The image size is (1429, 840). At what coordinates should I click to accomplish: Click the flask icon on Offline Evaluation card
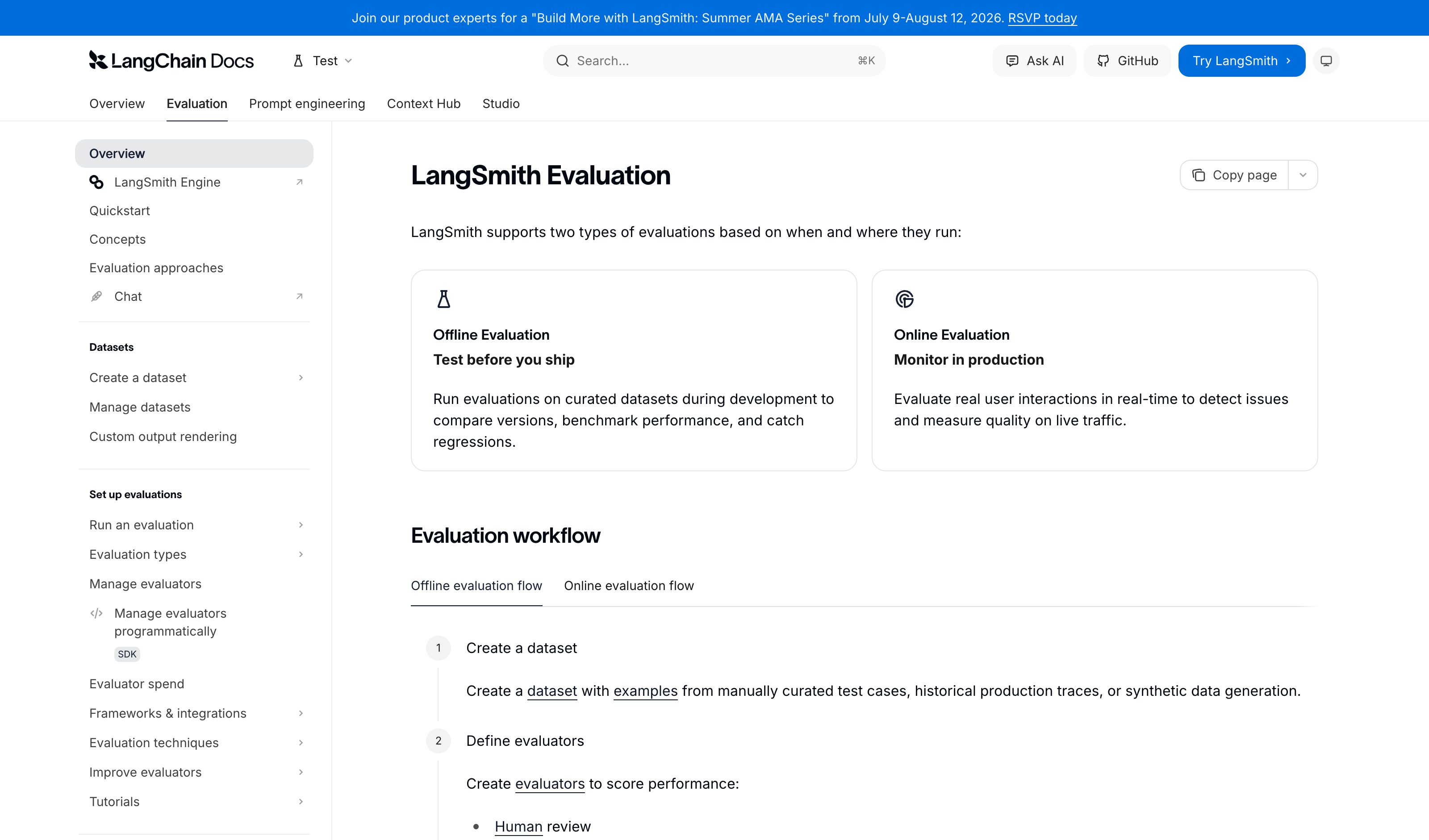coord(444,299)
